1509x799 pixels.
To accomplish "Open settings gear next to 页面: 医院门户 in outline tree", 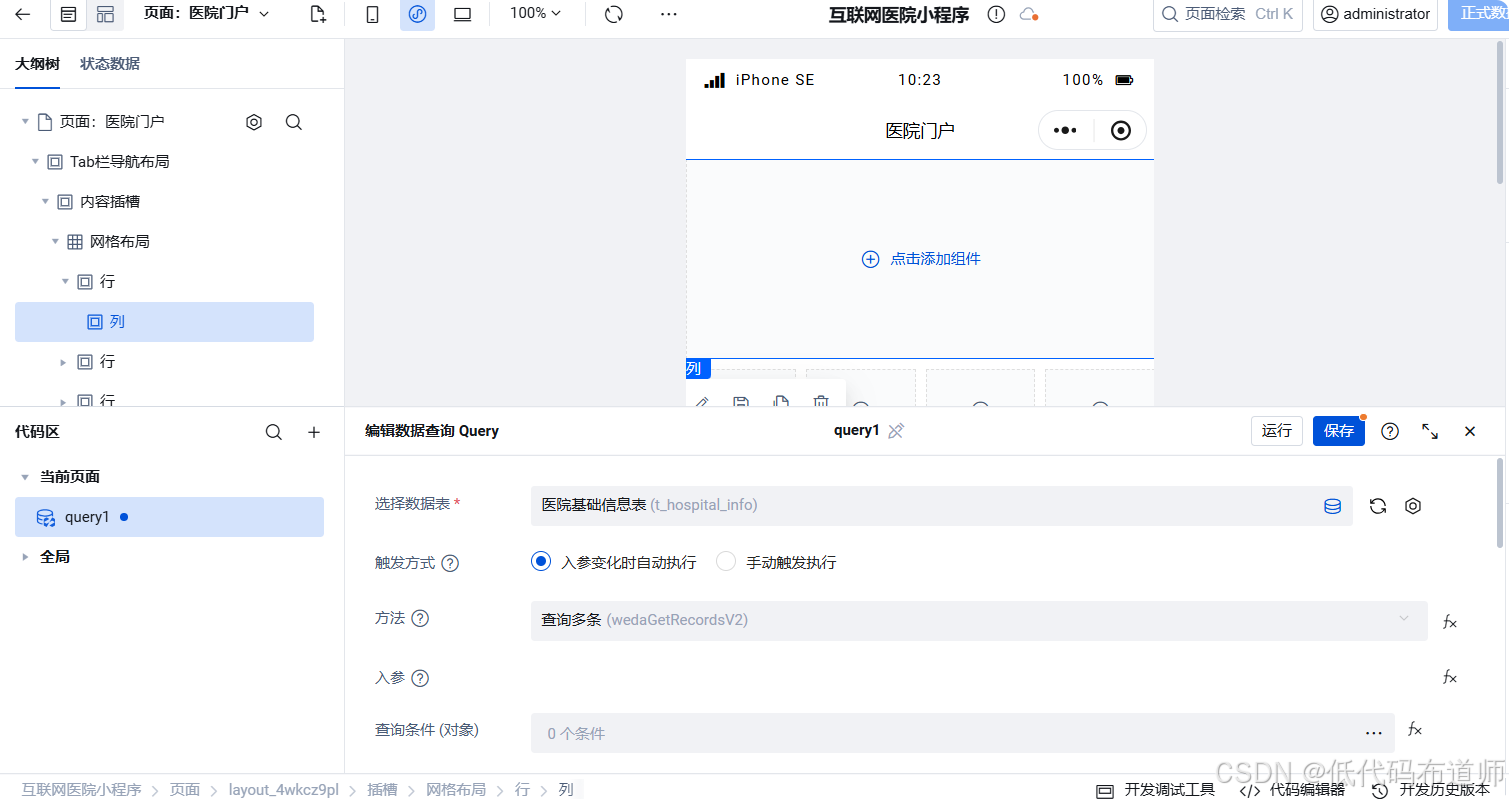I will [x=253, y=121].
